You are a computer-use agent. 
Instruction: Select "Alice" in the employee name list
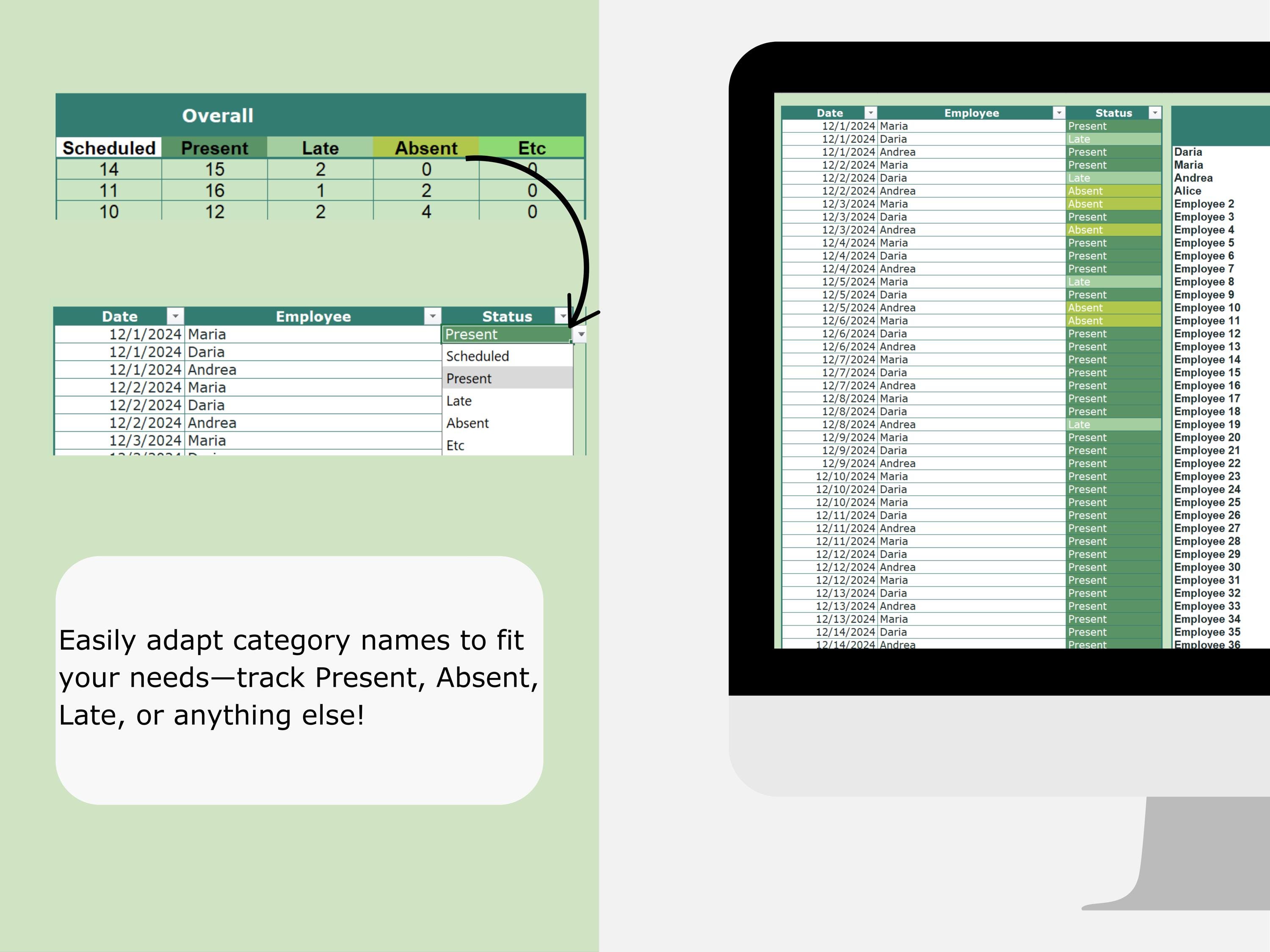(x=1186, y=190)
